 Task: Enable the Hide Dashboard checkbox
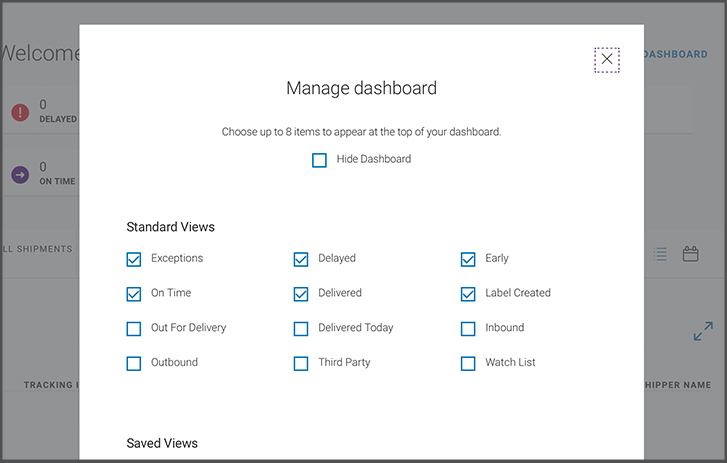pyautogui.click(x=319, y=160)
